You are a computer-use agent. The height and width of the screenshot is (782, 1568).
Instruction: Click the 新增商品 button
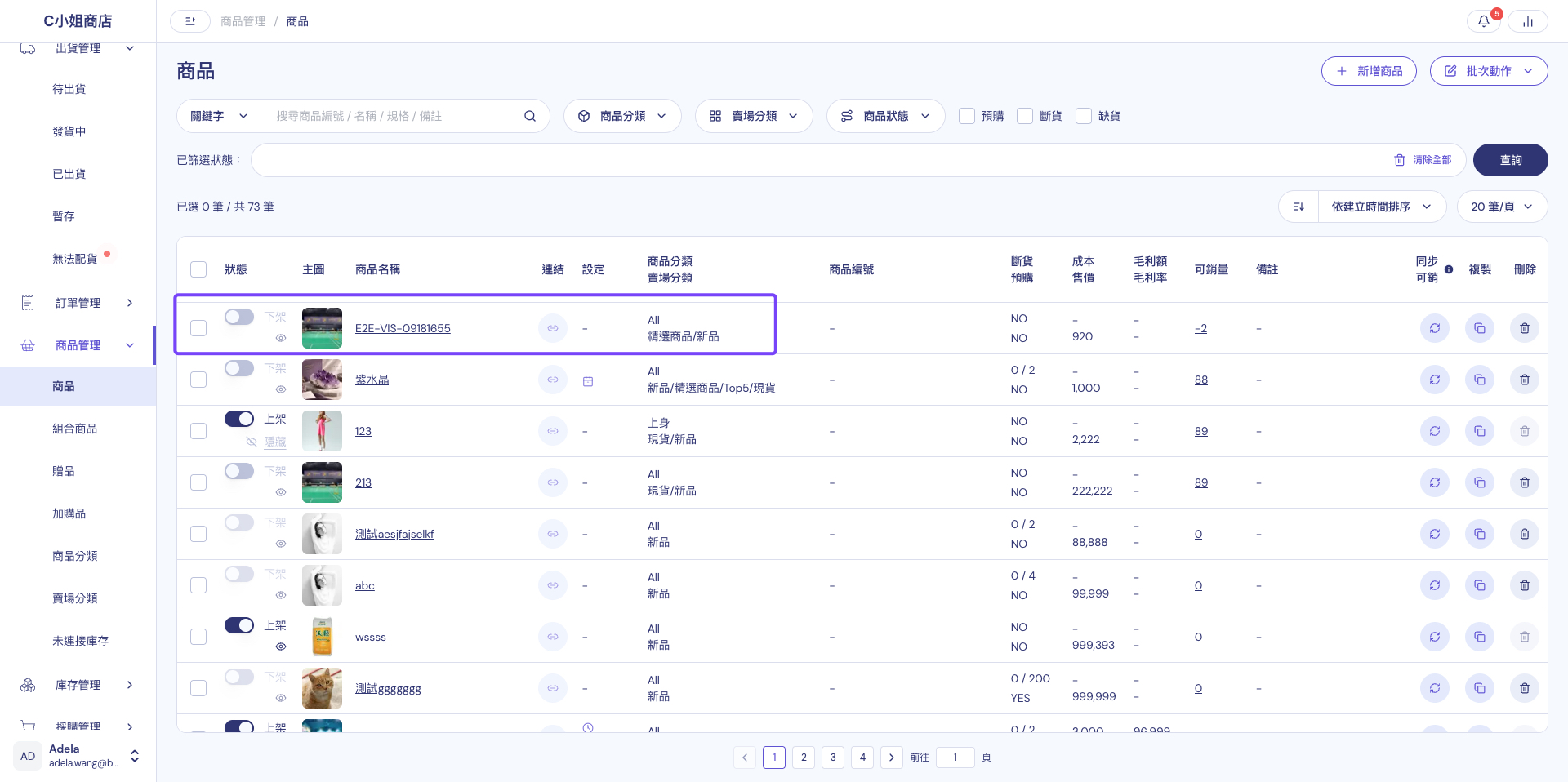click(x=1369, y=71)
